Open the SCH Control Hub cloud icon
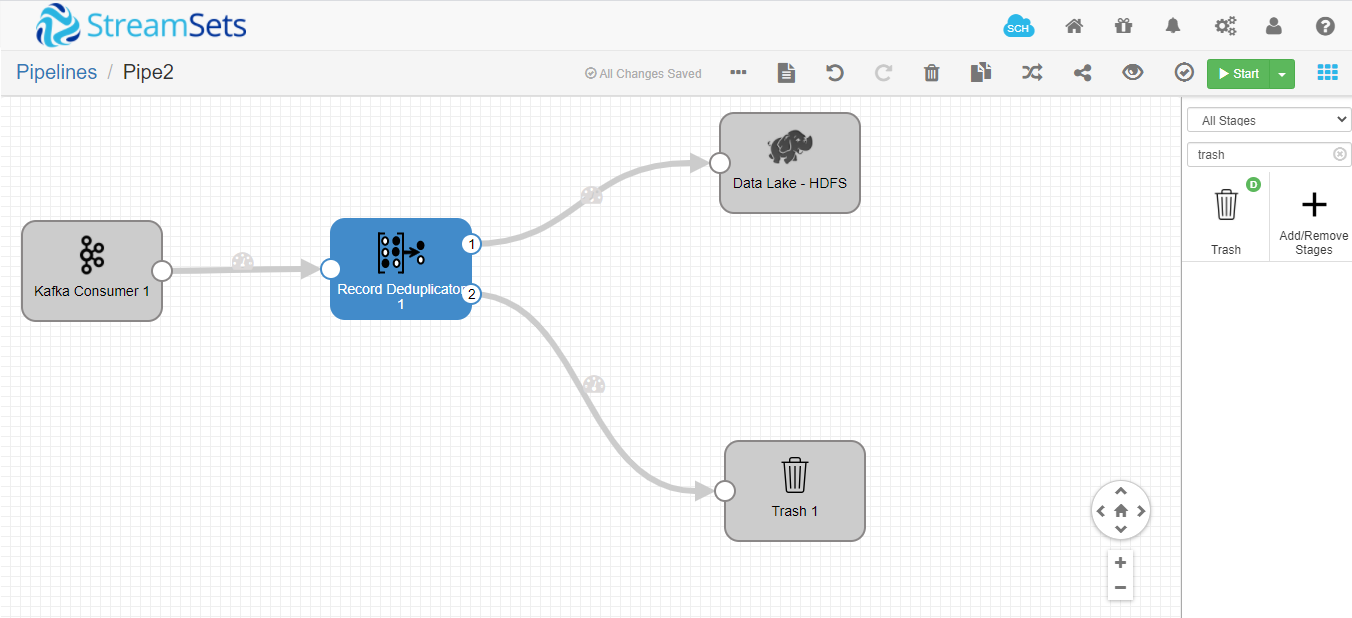 [x=1018, y=27]
